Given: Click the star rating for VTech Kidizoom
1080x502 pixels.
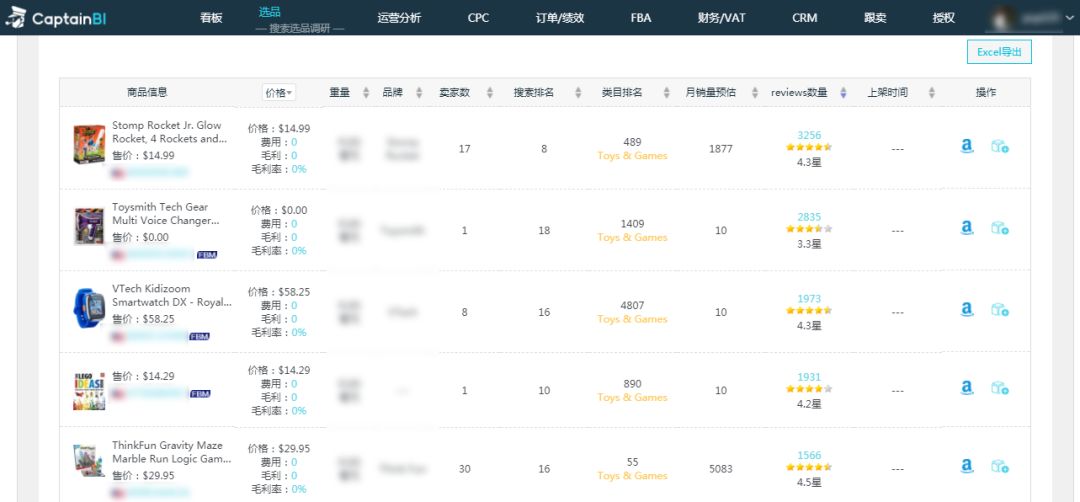Looking at the screenshot, I should tap(809, 311).
